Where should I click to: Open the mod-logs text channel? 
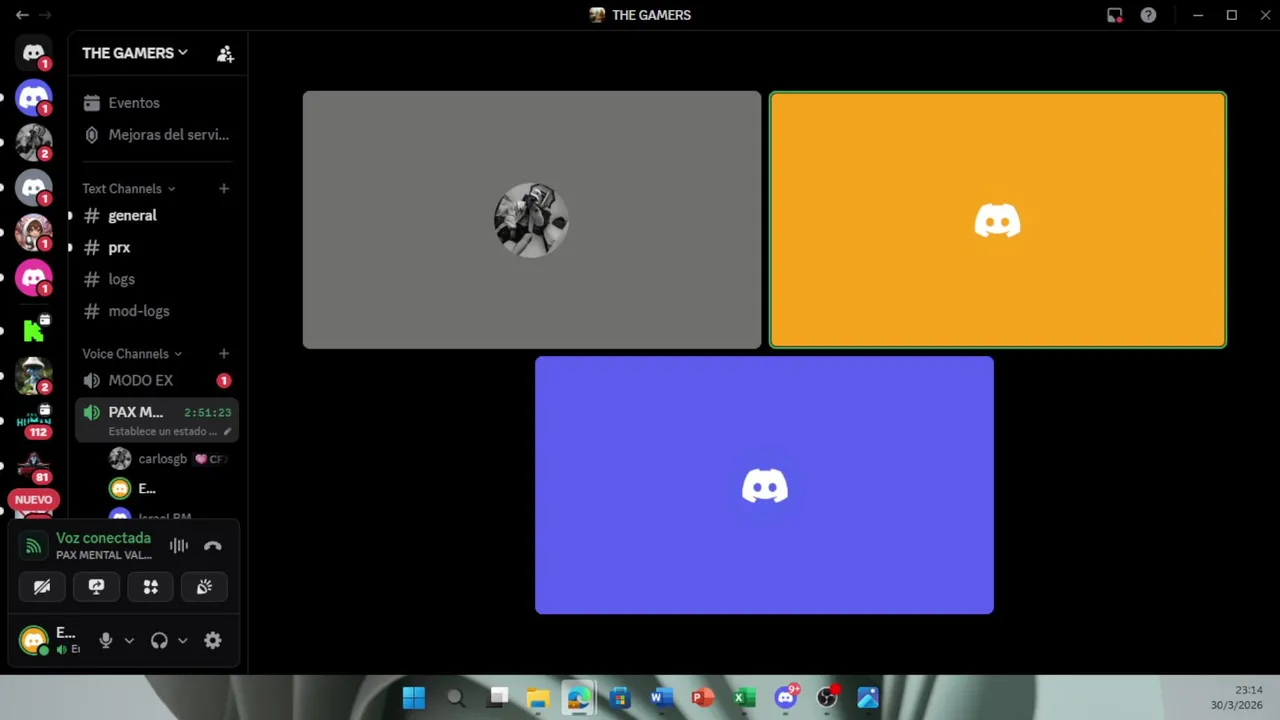[x=157, y=311]
